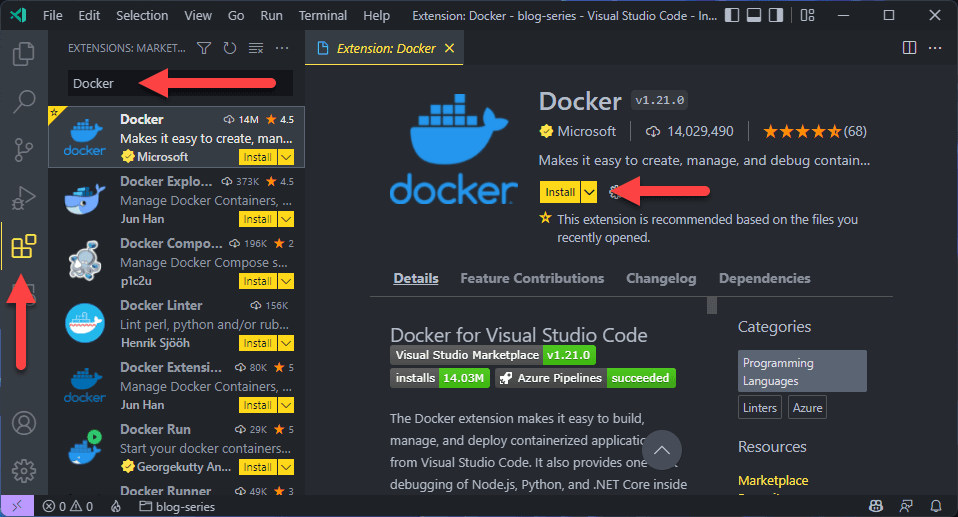Image resolution: width=958 pixels, height=517 pixels.
Task: Expand install dropdown for Docker Compose
Action: [x=286, y=281]
